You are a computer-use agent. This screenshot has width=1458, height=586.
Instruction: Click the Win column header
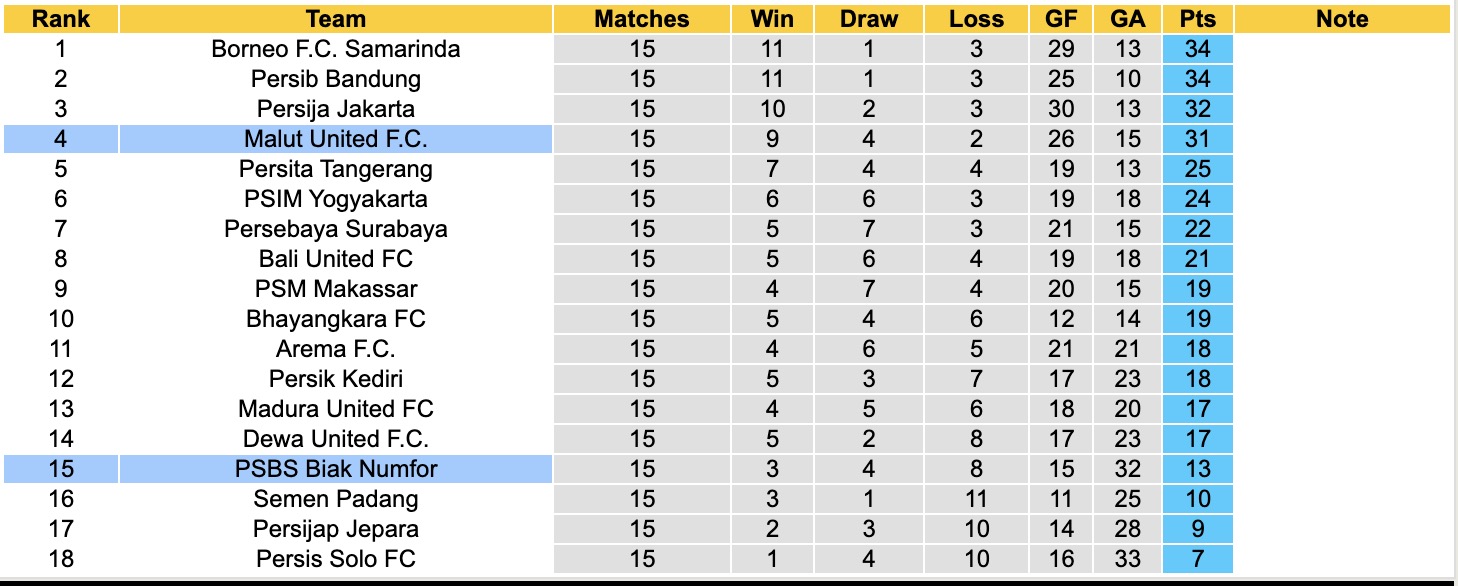pyautogui.click(x=772, y=19)
